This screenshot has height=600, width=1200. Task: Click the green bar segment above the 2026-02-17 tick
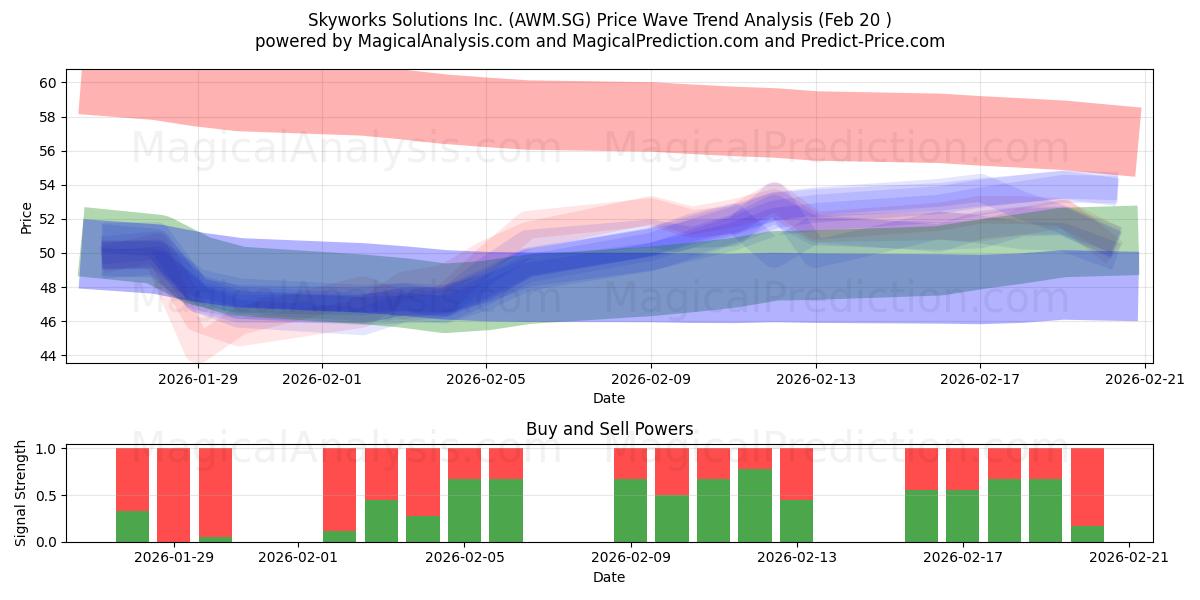963,516
